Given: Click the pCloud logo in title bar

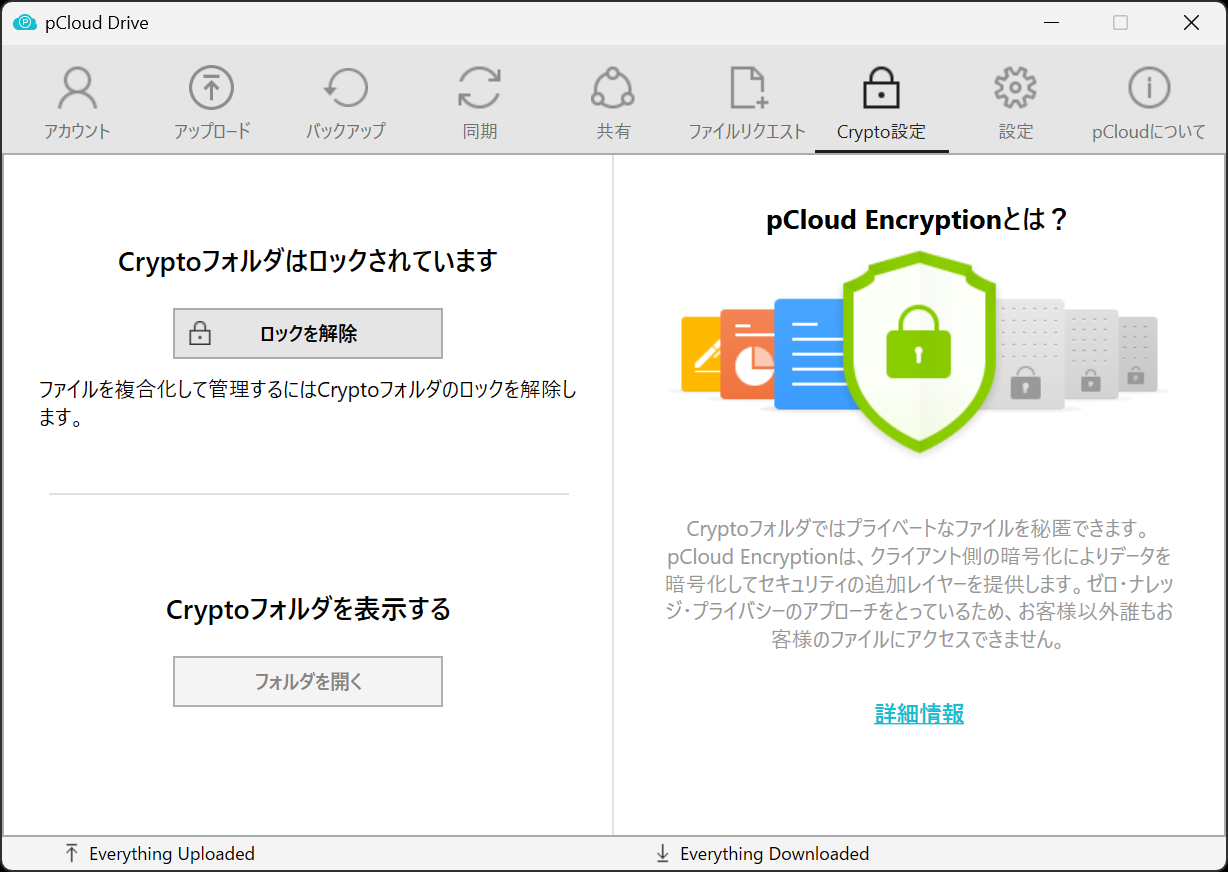Looking at the screenshot, I should tap(25, 22).
